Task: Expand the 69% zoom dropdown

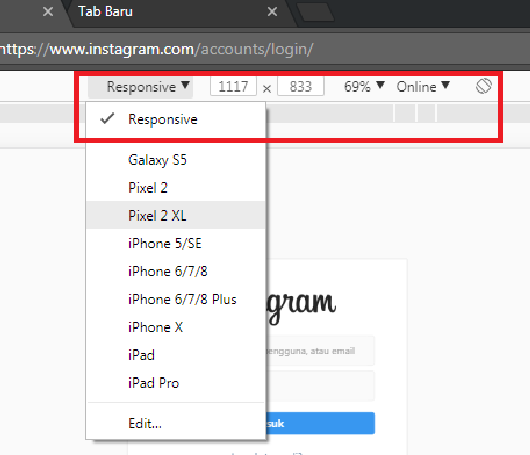Action: 364,87
